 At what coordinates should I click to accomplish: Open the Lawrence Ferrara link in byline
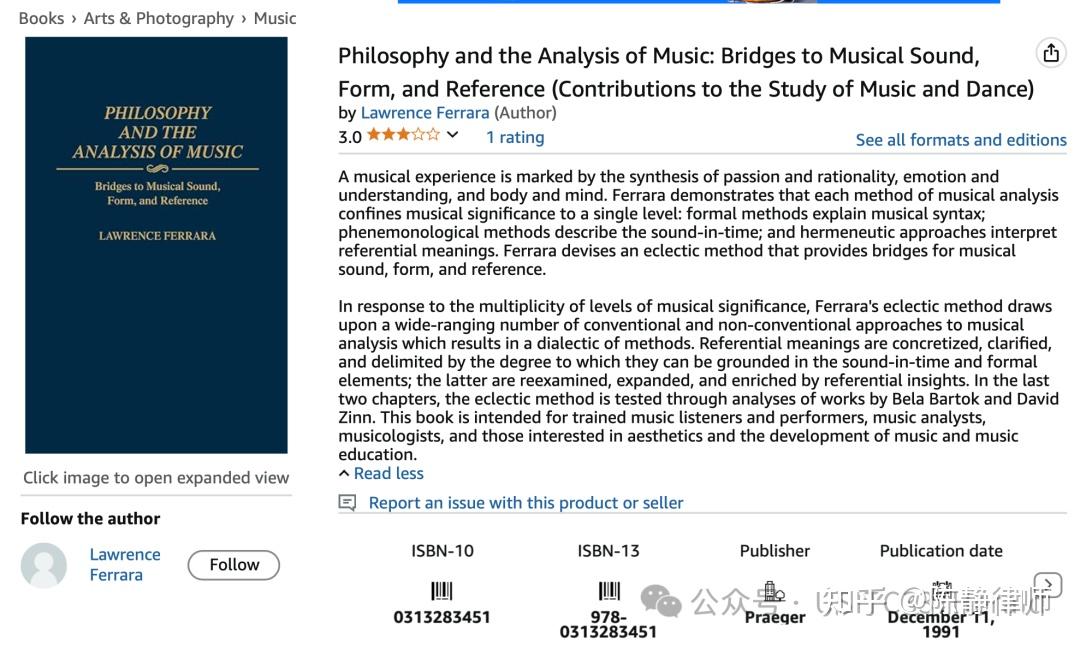click(424, 113)
